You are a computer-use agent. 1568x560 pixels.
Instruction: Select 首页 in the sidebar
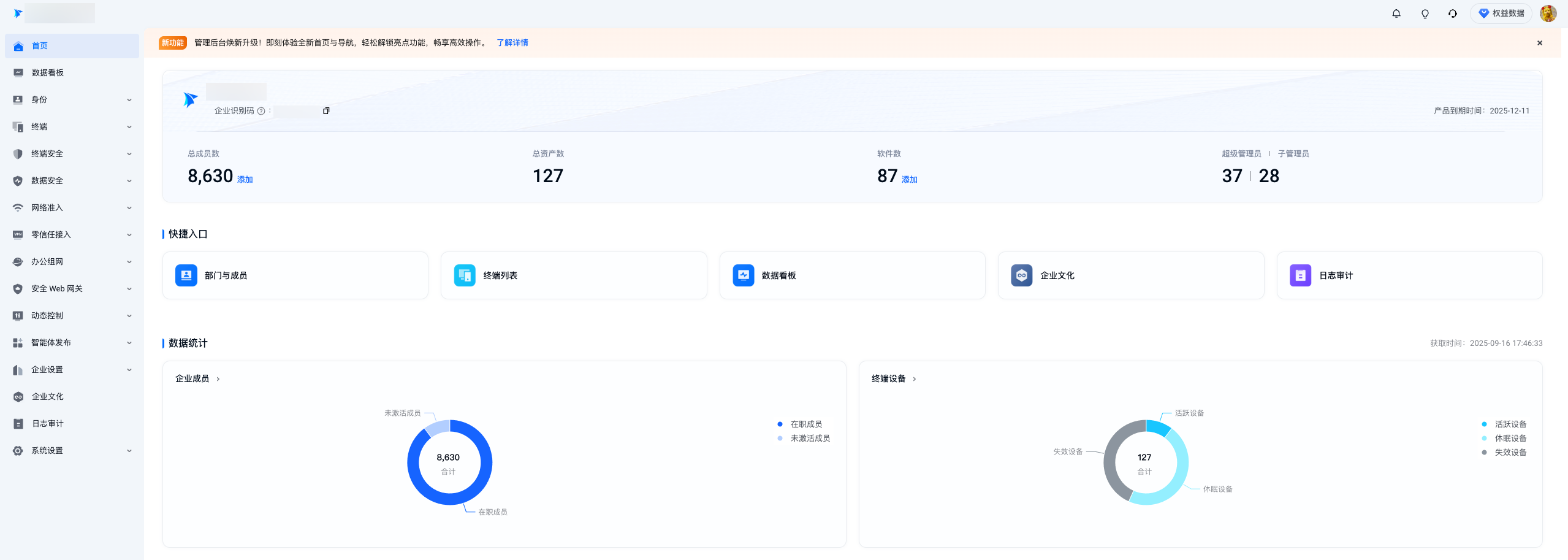72,46
